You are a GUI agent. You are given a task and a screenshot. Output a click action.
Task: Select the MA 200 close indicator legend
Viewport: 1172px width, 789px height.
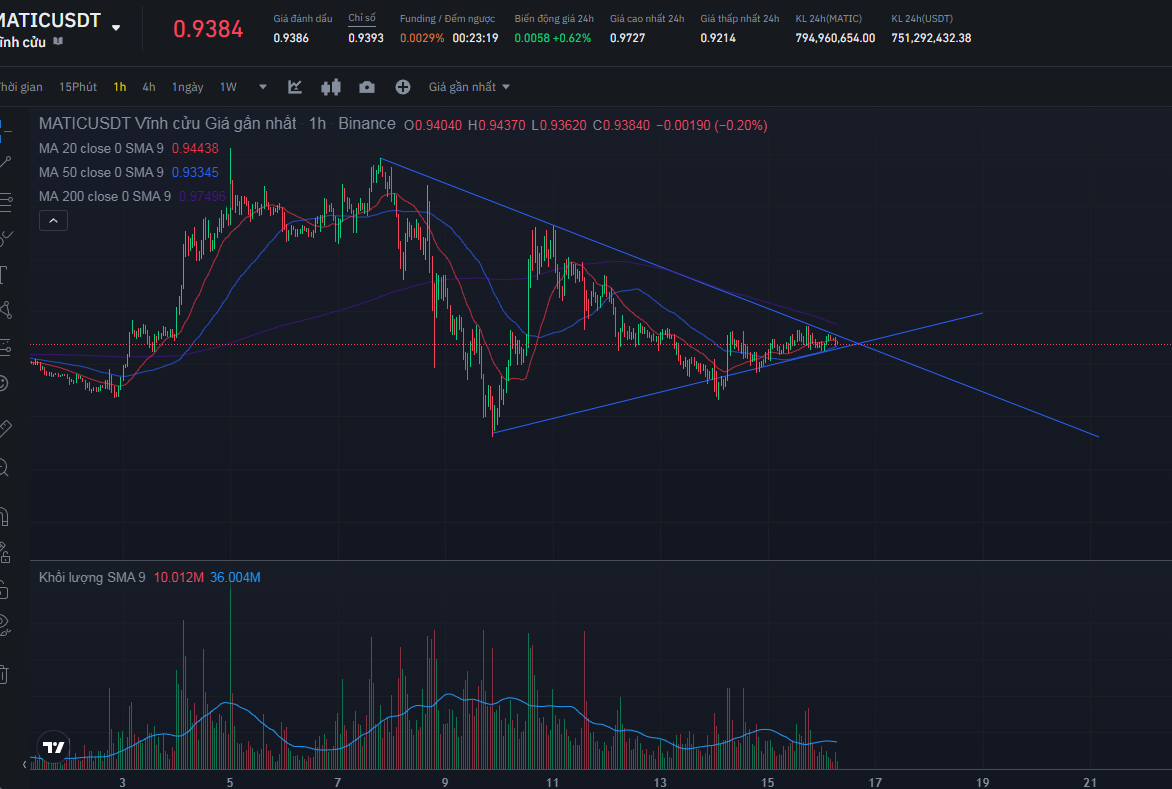(x=105, y=196)
